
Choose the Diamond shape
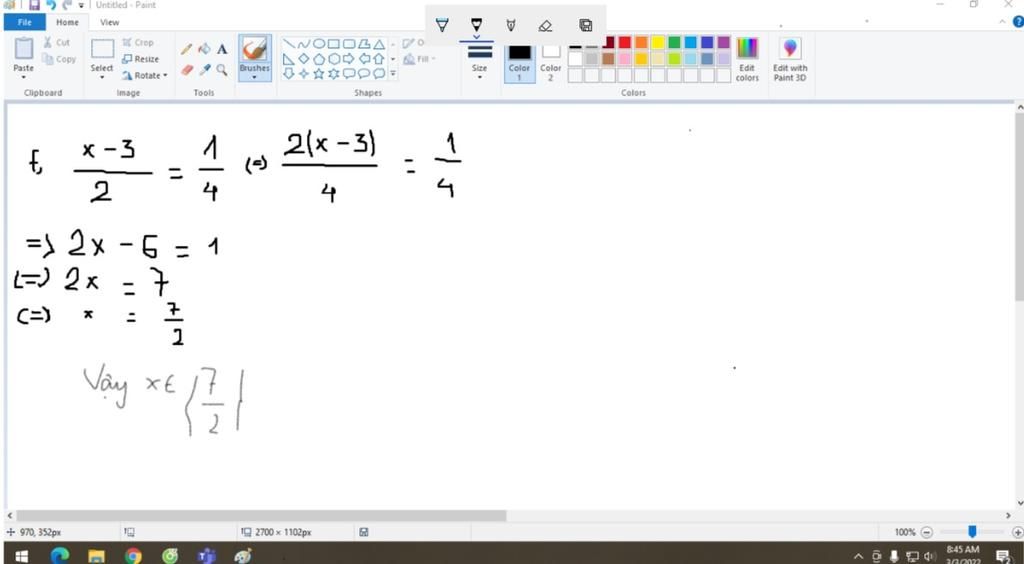(304, 59)
